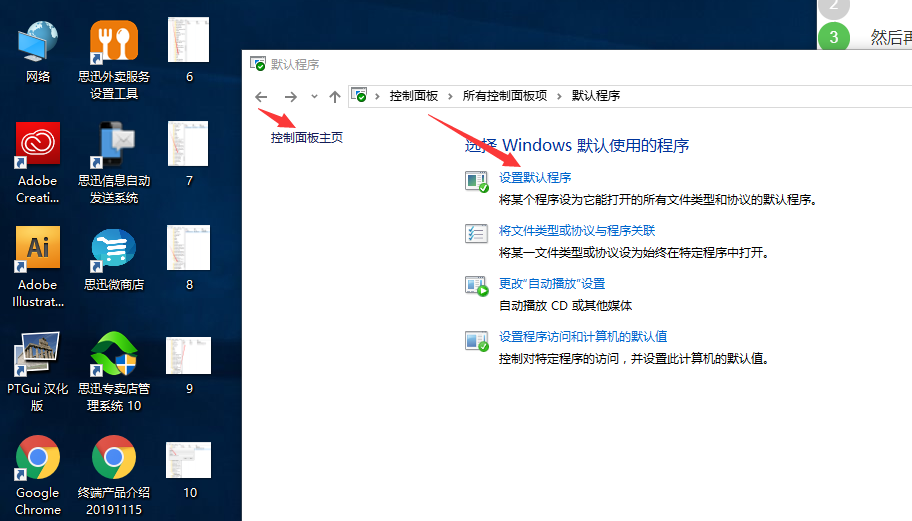This screenshot has height=521, width=912.
Task: Click the 默认程序 breadcrumb item
Action: point(596,96)
